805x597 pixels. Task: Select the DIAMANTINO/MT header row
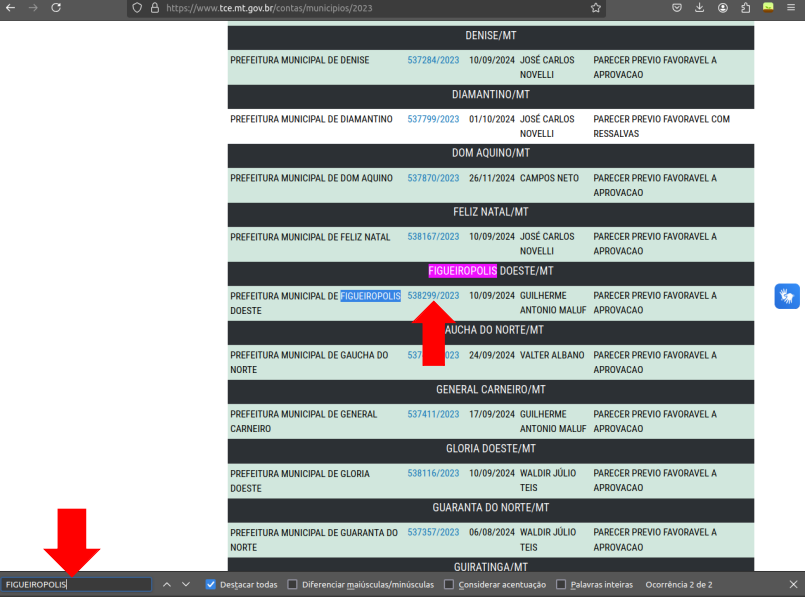pos(491,95)
